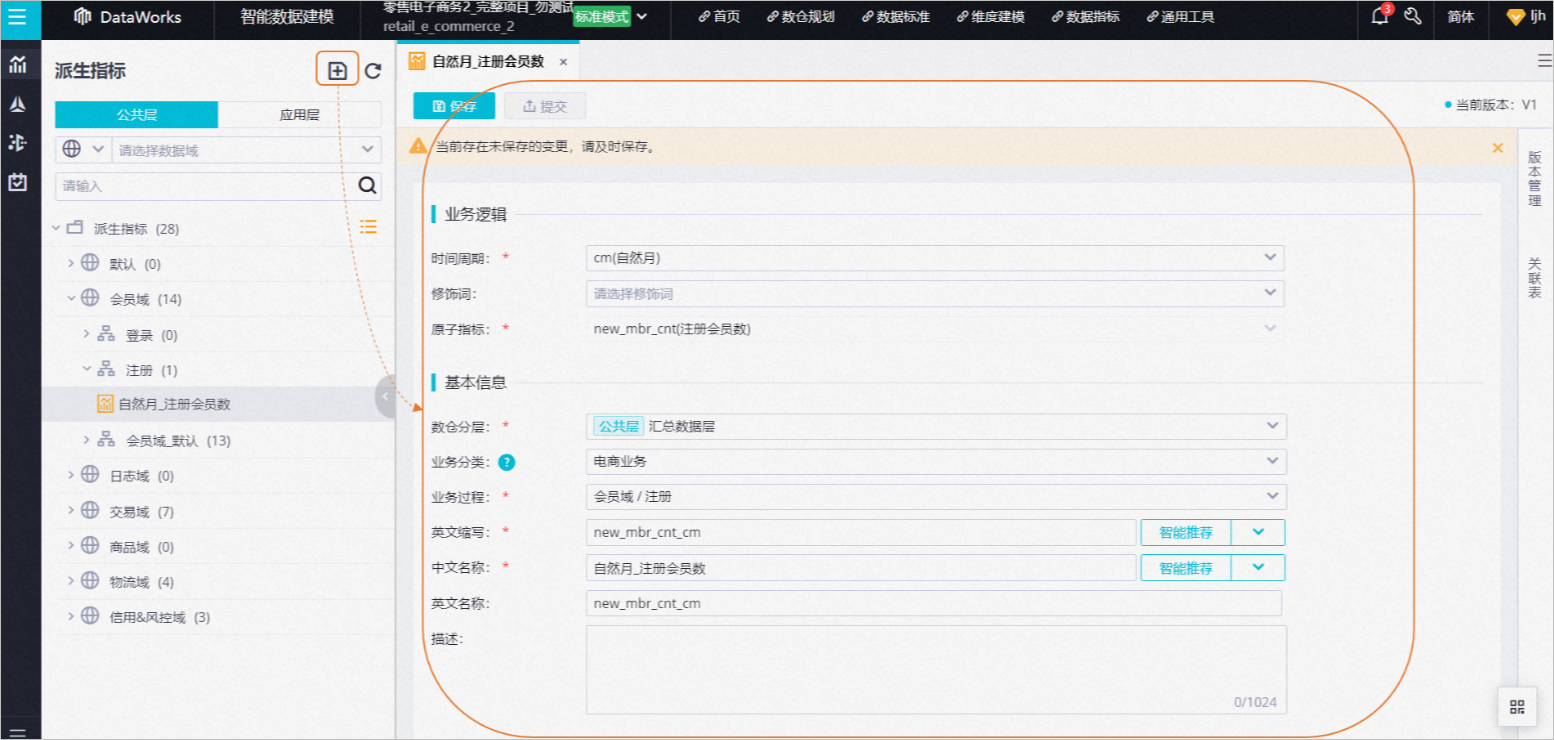1554x740 pixels.
Task: Switch to the 应用层 tab
Action: pos(300,115)
